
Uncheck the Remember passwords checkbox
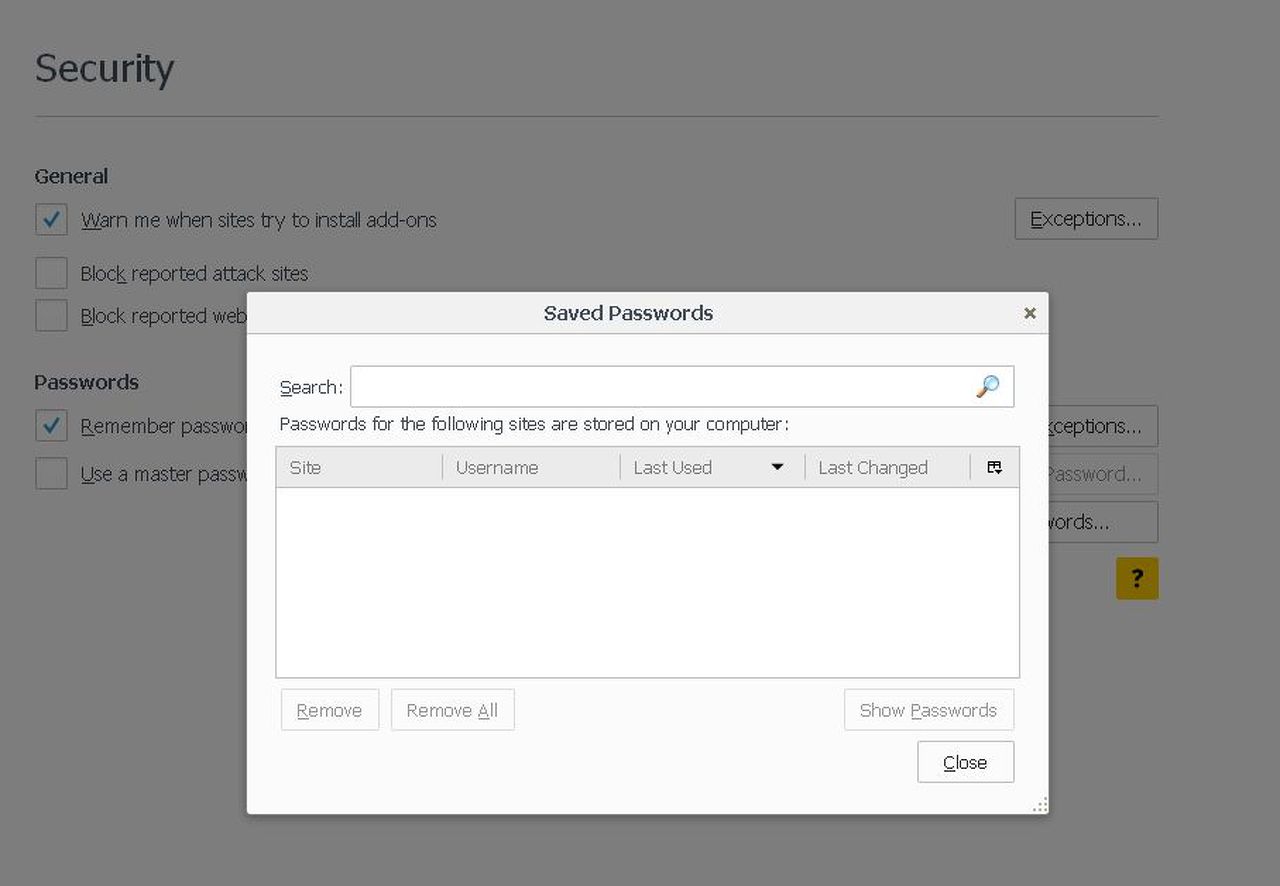(x=52, y=426)
